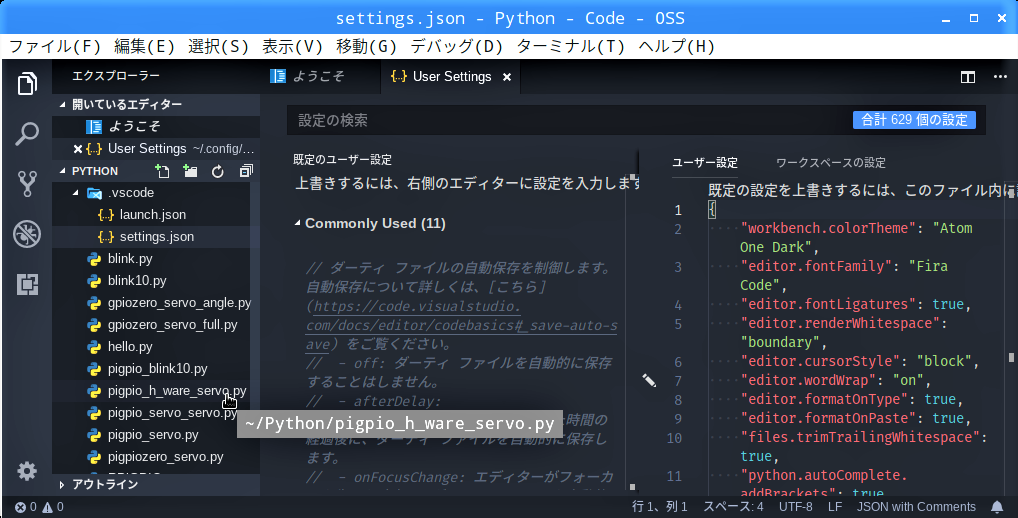The width and height of the screenshot is (1018, 518).
Task: Open the デバッグ(D) menu
Action: click(x=456, y=47)
